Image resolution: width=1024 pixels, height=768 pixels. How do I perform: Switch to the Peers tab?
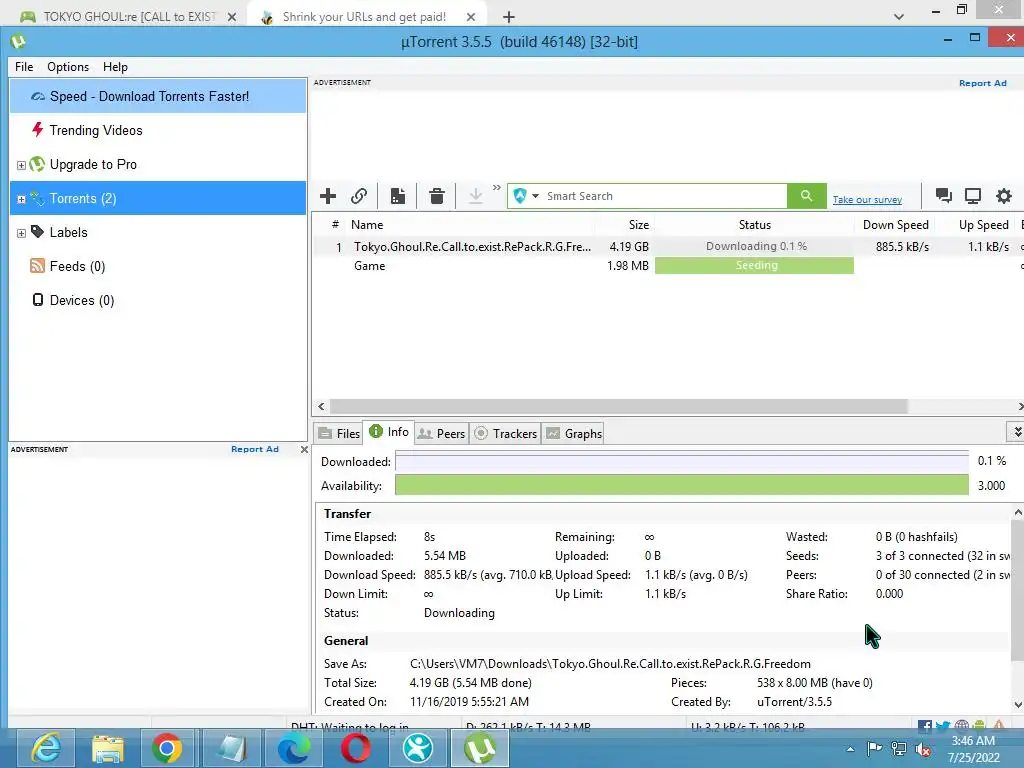click(x=441, y=434)
